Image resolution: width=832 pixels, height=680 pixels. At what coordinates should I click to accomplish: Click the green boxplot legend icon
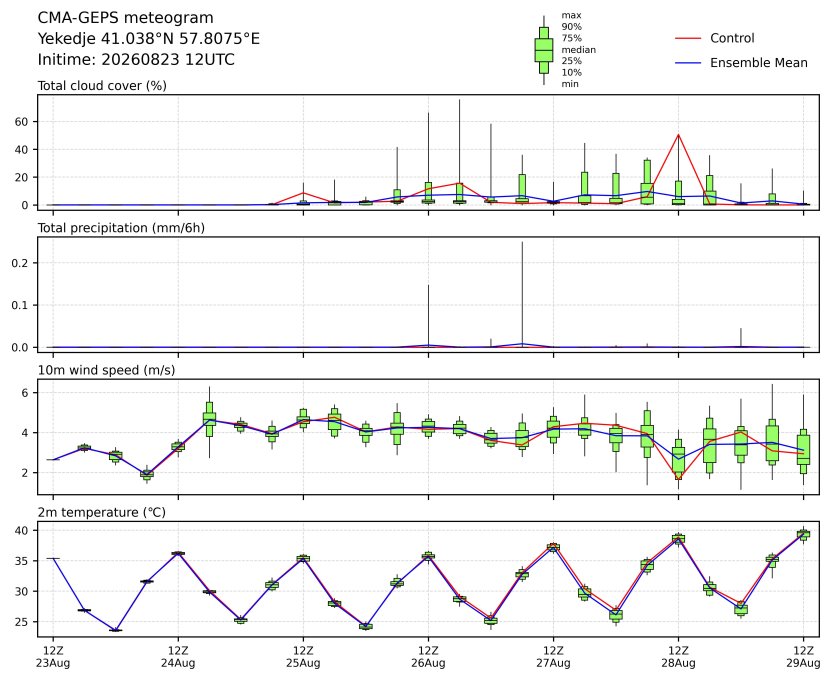(543, 50)
